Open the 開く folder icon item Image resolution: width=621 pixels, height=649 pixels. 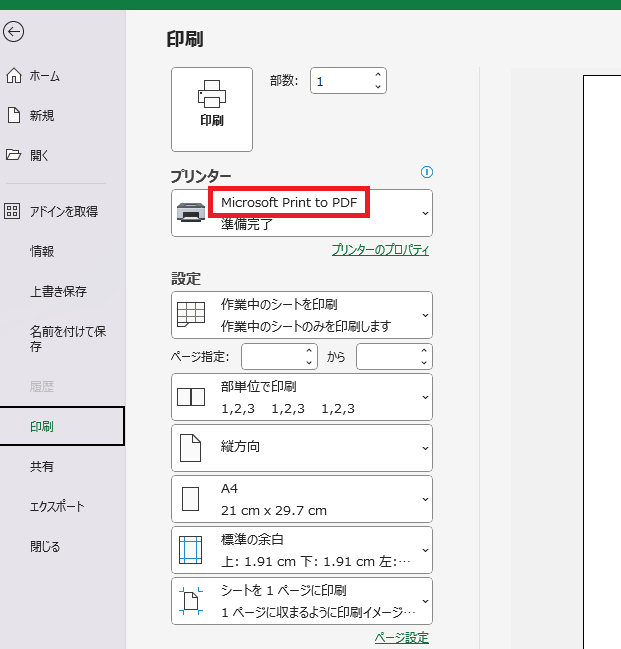(x=13, y=155)
